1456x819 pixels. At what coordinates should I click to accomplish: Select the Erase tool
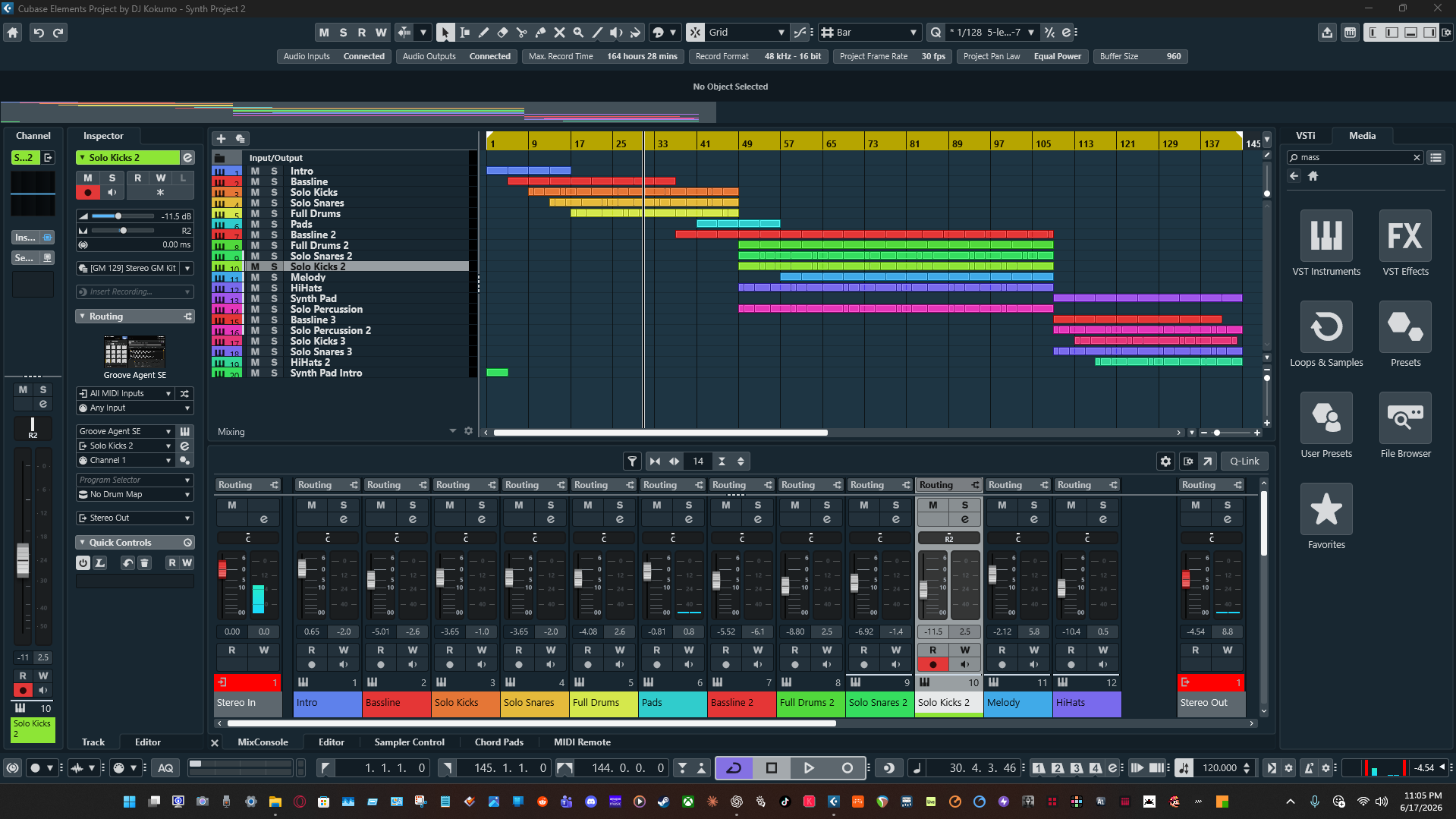(x=502, y=33)
